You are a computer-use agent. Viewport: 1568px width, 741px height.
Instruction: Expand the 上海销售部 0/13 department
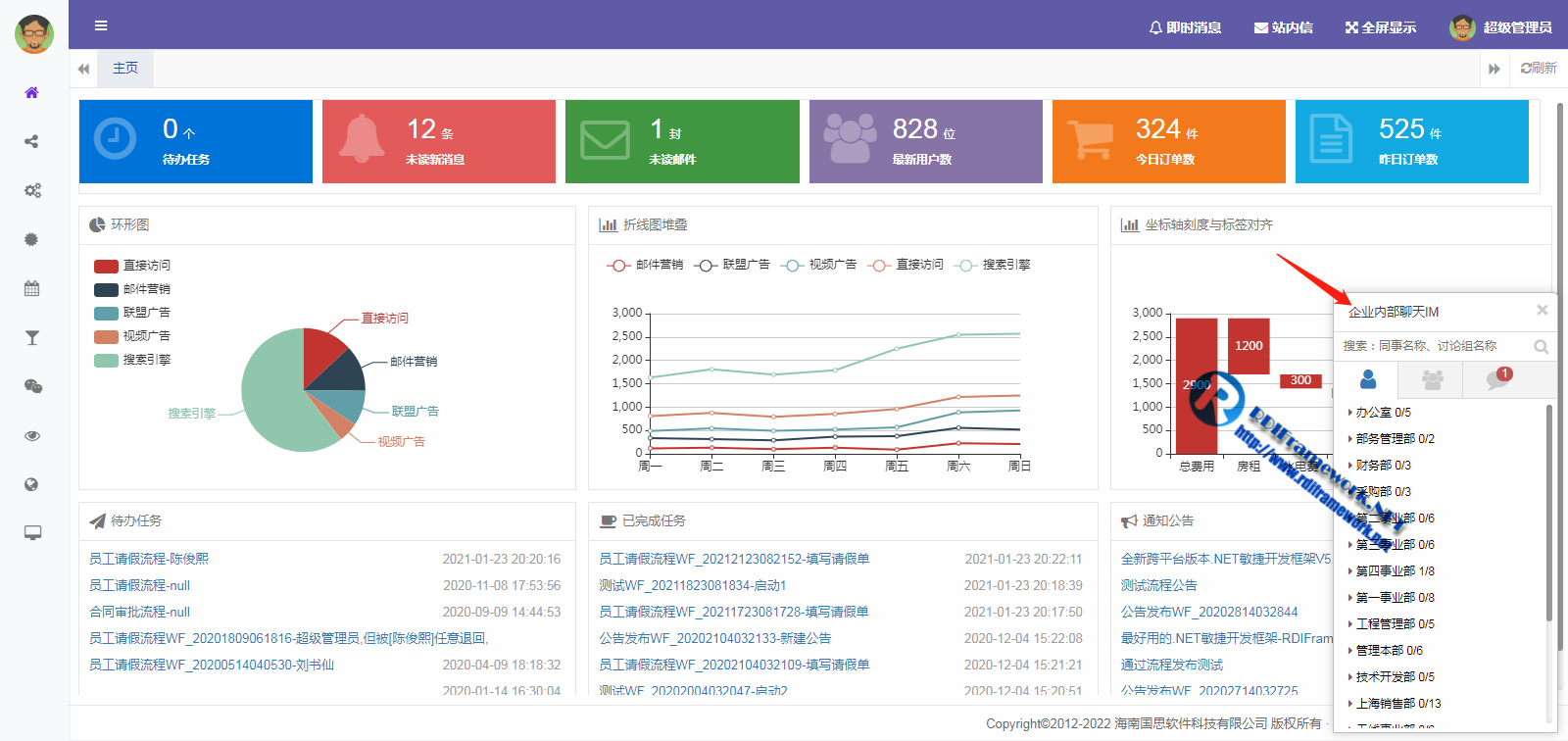pyautogui.click(x=1395, y=704)
